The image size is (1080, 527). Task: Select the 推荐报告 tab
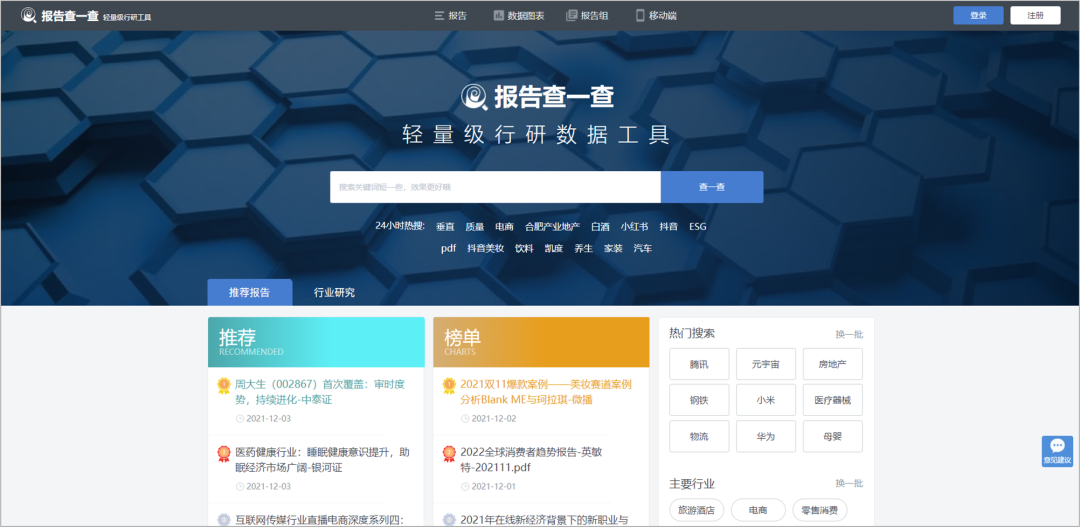(250, 293)
